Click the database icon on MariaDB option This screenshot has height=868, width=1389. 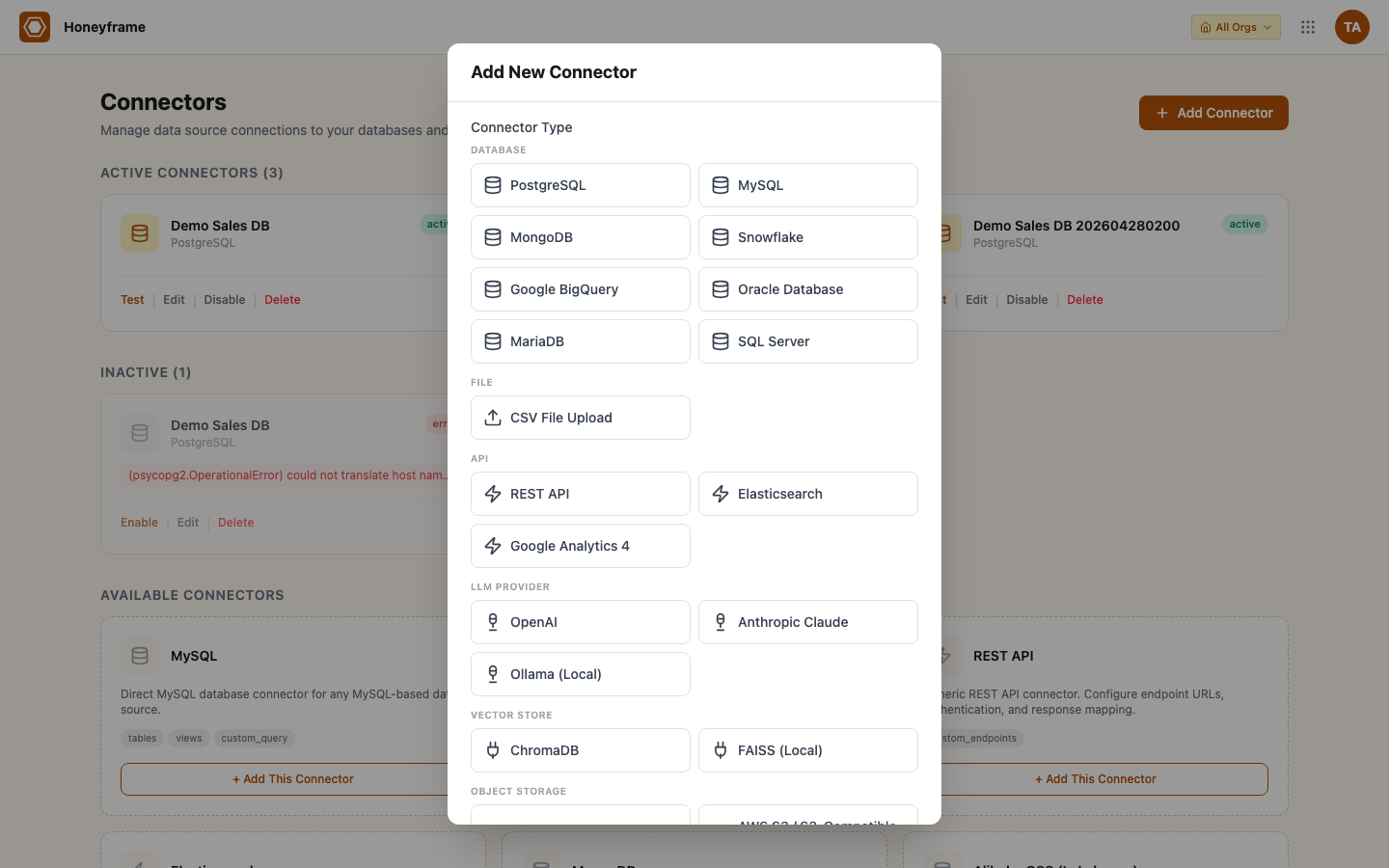tap(493, 341)
